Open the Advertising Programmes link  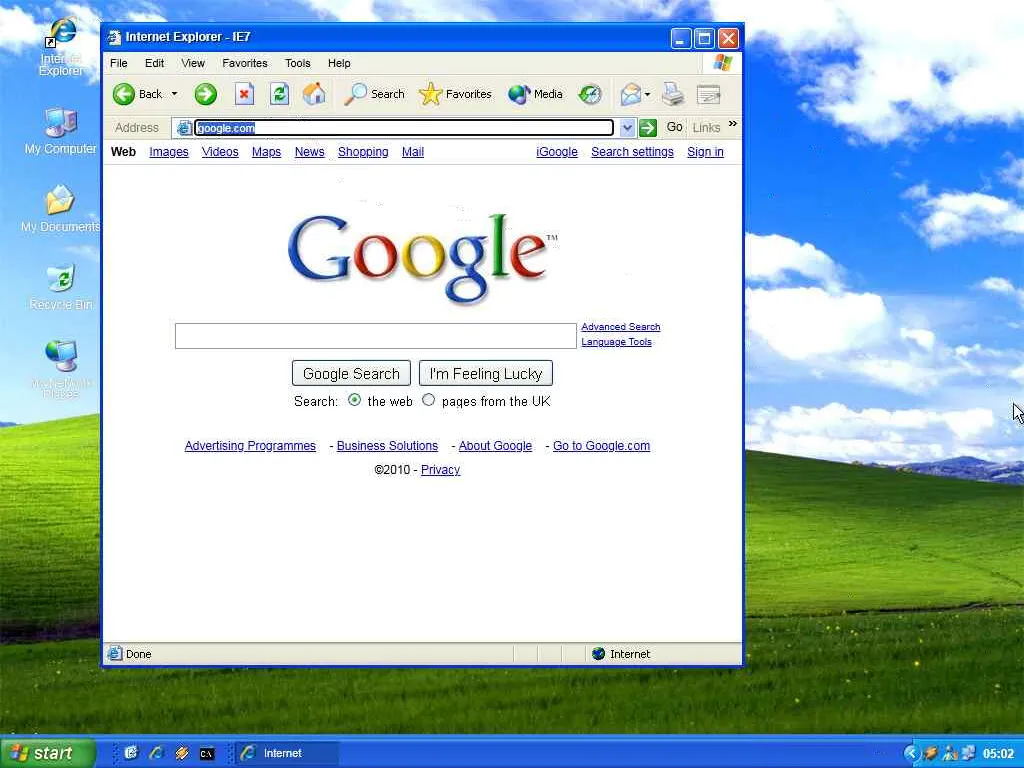[250, 446]
